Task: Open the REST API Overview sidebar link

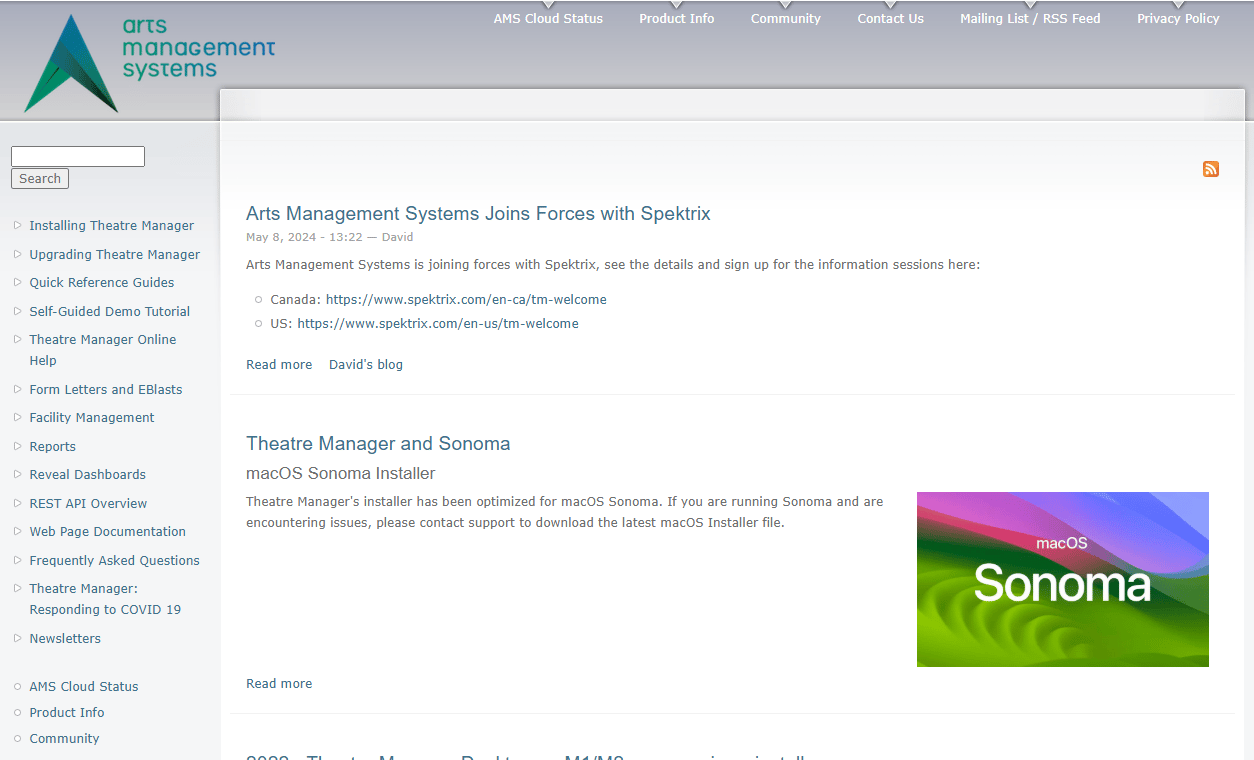Action: (x=88, y=503)
